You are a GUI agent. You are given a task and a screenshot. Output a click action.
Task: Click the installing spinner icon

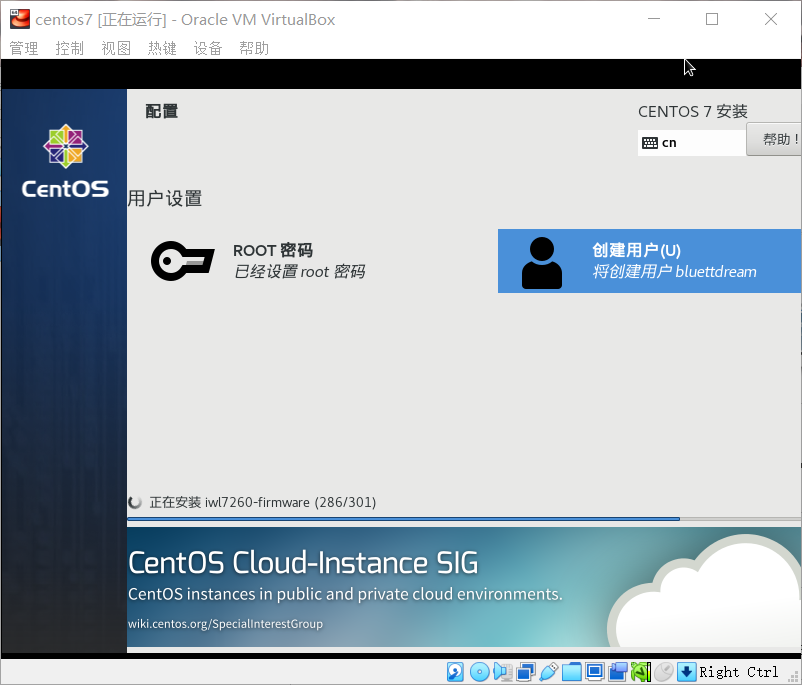pos(135,502)
